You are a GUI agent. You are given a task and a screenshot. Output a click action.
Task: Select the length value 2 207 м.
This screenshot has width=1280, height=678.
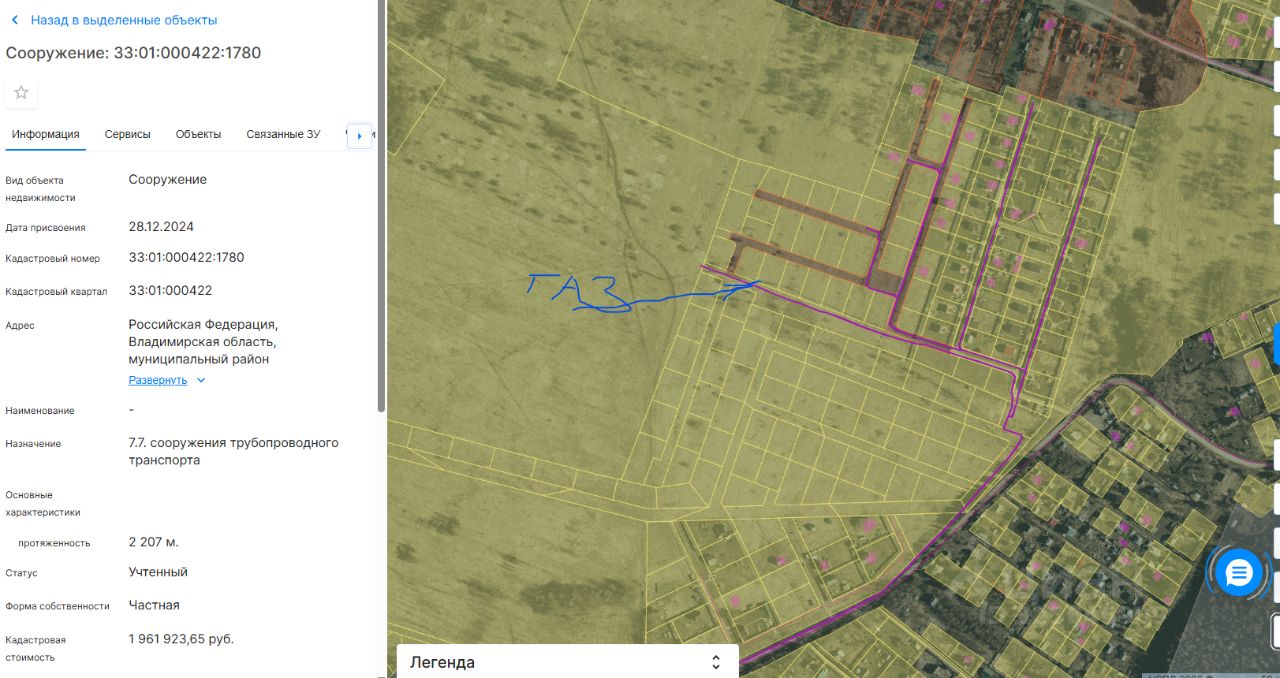click(x=154, y=542)
